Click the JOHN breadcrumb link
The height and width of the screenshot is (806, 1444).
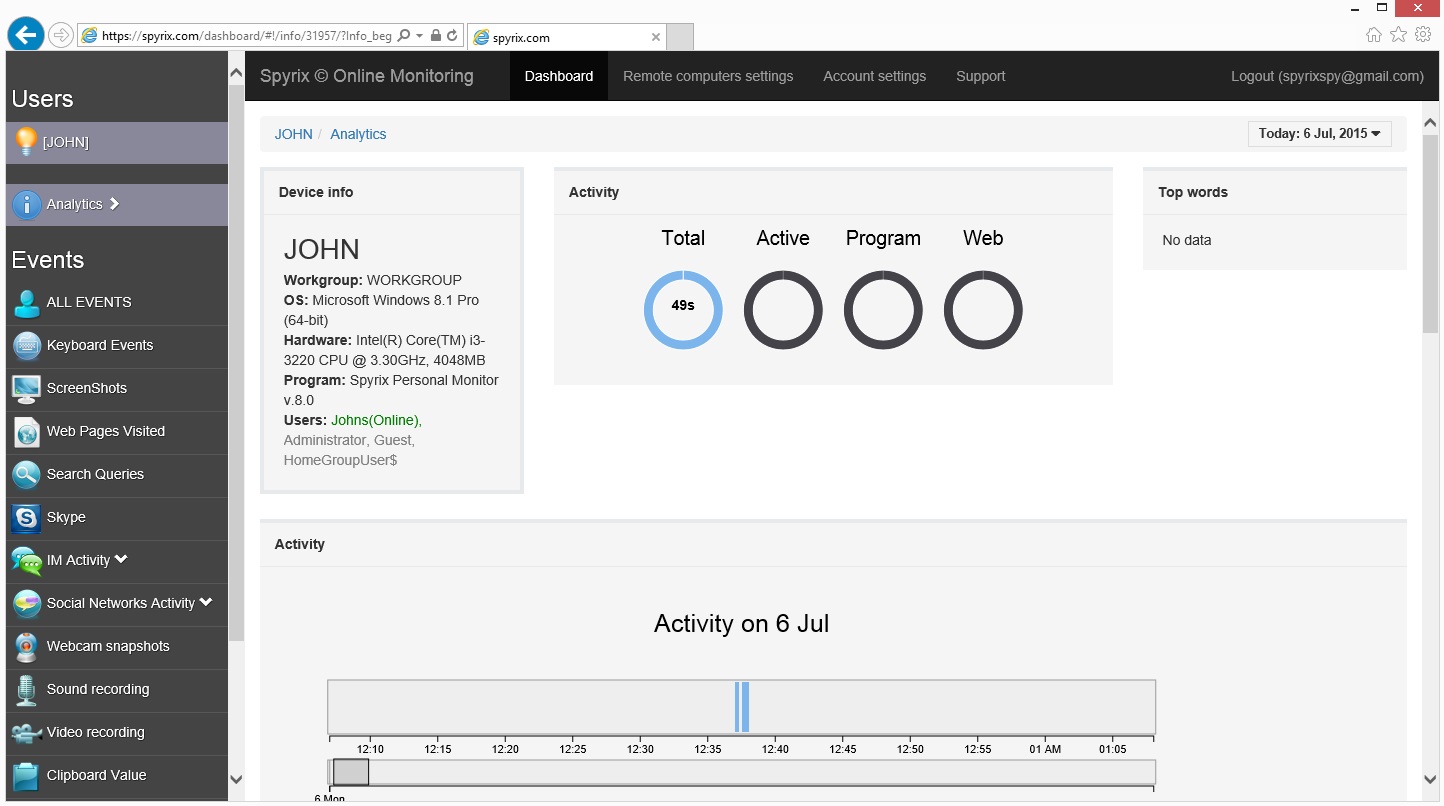294,134
